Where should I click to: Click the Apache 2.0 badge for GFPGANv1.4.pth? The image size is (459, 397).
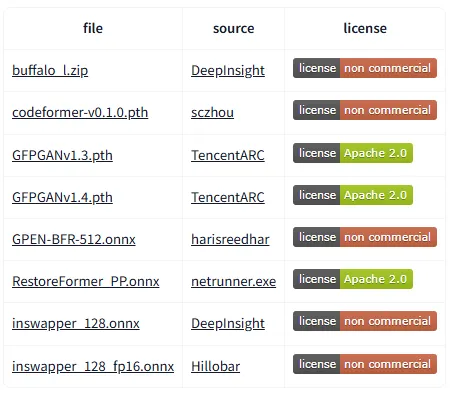(353, 195)
